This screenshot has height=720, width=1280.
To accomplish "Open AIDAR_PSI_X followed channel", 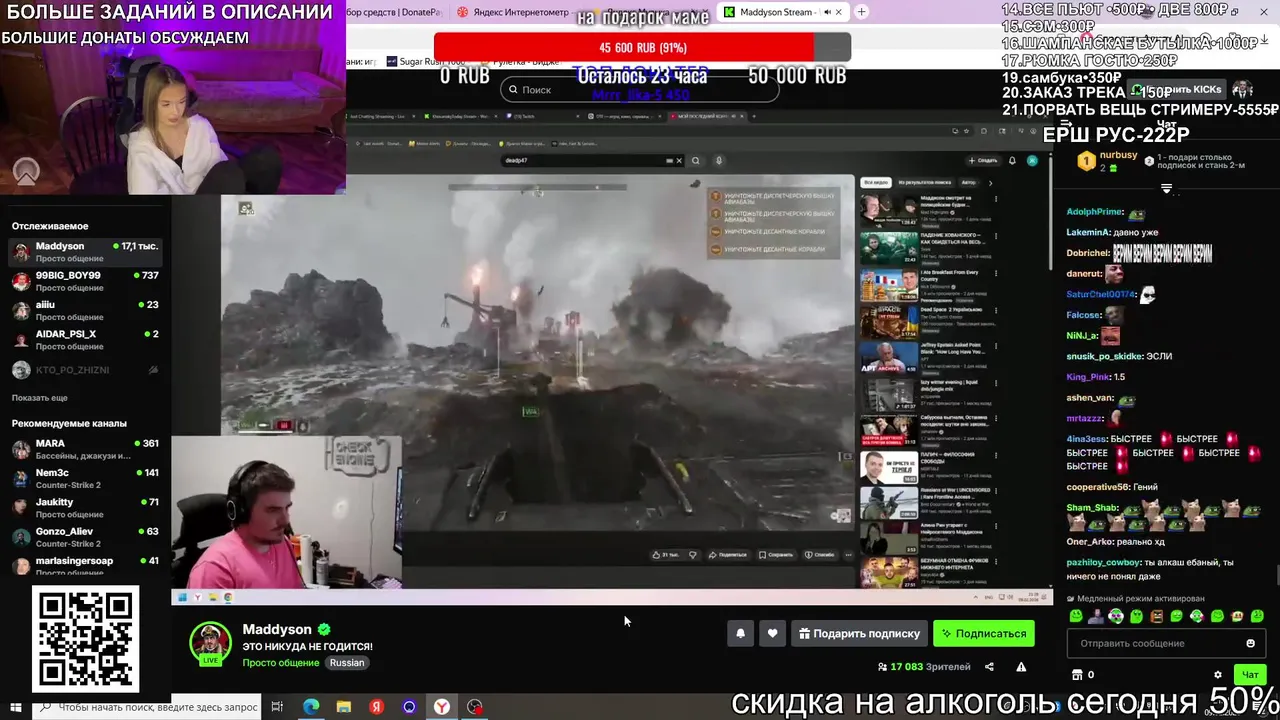I will (x=85, y=340).
